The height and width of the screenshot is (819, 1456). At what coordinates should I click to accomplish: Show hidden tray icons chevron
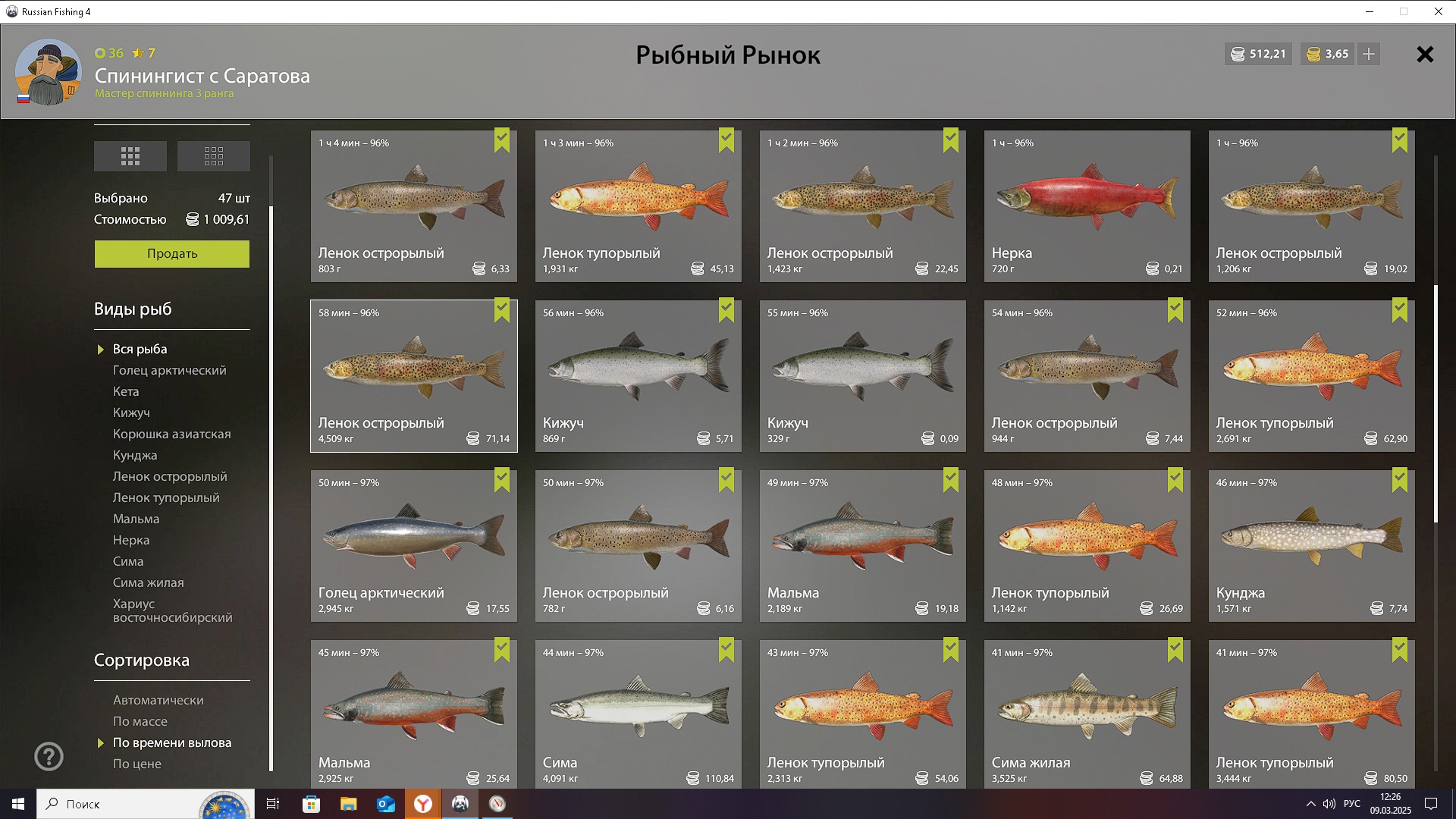(x=1310, y=804)
